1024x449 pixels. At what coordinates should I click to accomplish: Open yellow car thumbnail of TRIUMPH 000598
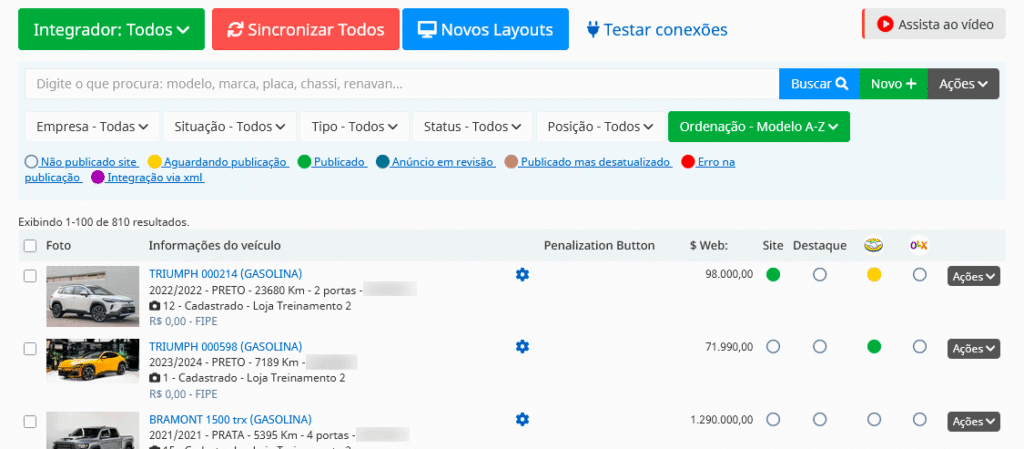pyautogui.click(x=93, y=361)
